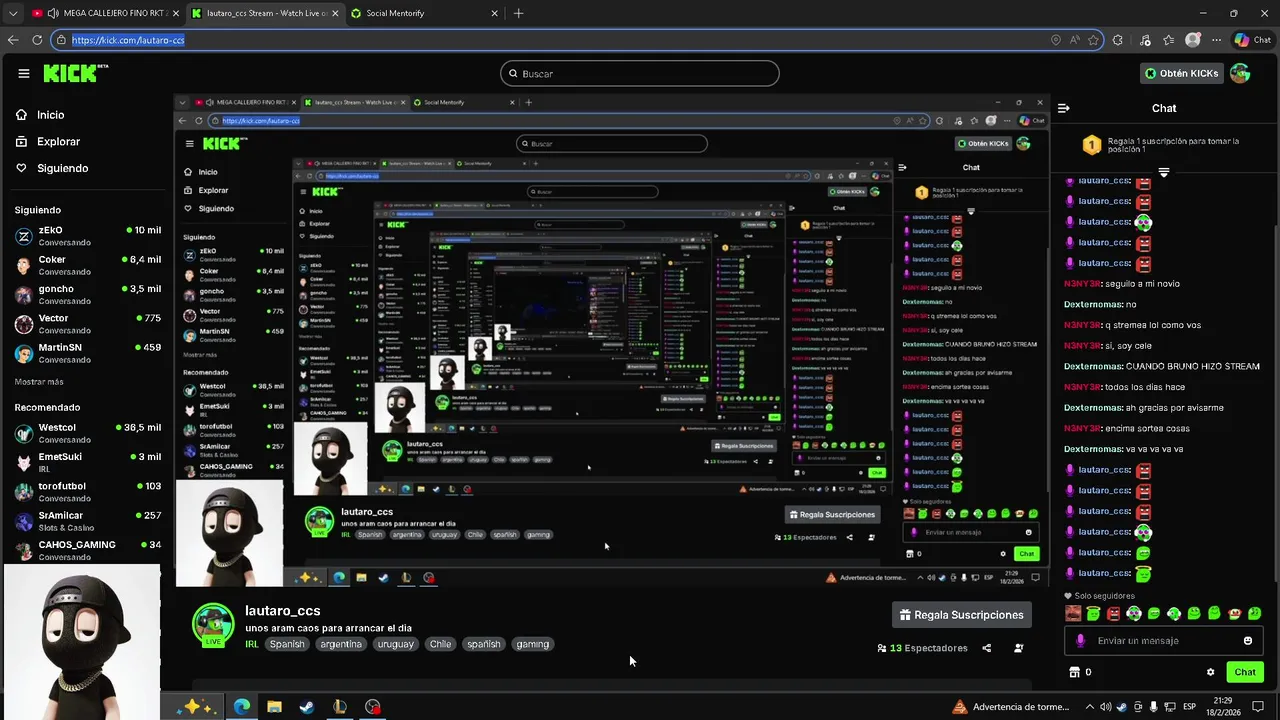This screenshot has width=1280, height=720.
Task: Click the browser address bar URL
Action: click(x=128, y=40)
